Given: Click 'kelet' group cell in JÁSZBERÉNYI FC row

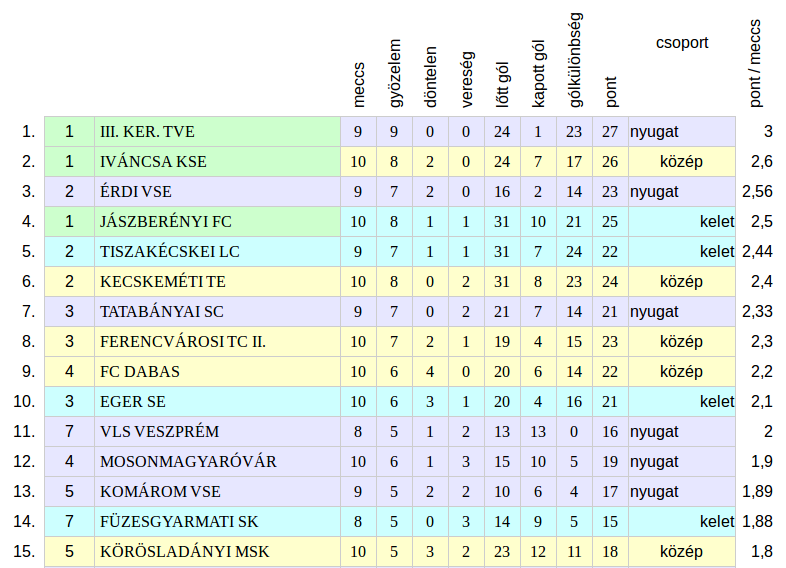Looking at the screenshot, I should pyautogui.click(x=682, y=222).
